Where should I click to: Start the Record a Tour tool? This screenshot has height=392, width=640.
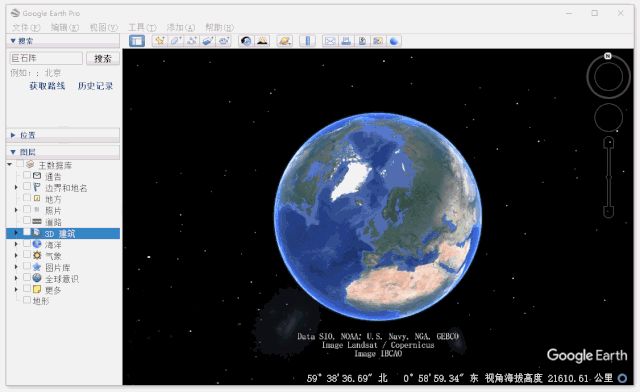pyautogui.click(x=224, y=41)
